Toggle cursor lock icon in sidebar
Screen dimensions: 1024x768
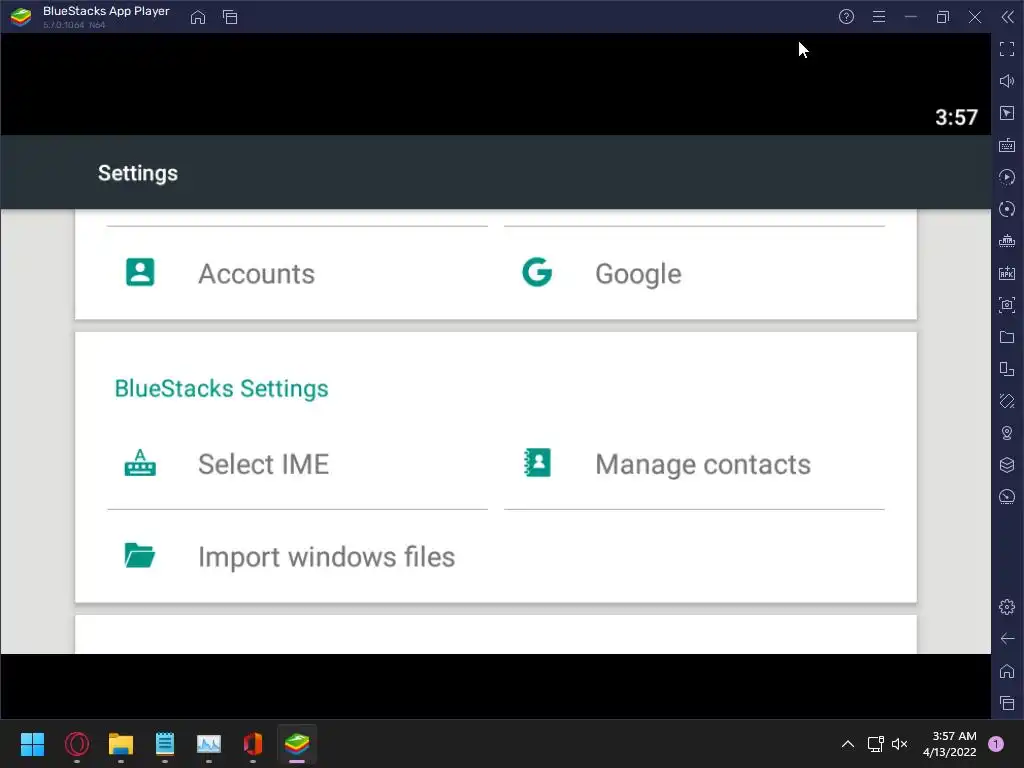(1007, 113)
